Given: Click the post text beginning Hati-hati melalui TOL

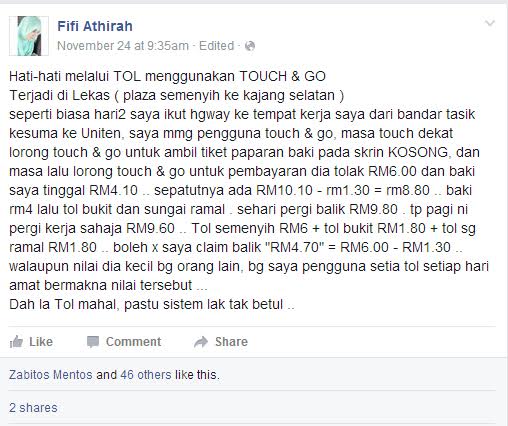Looking at the screenshot, I should 167,76.
